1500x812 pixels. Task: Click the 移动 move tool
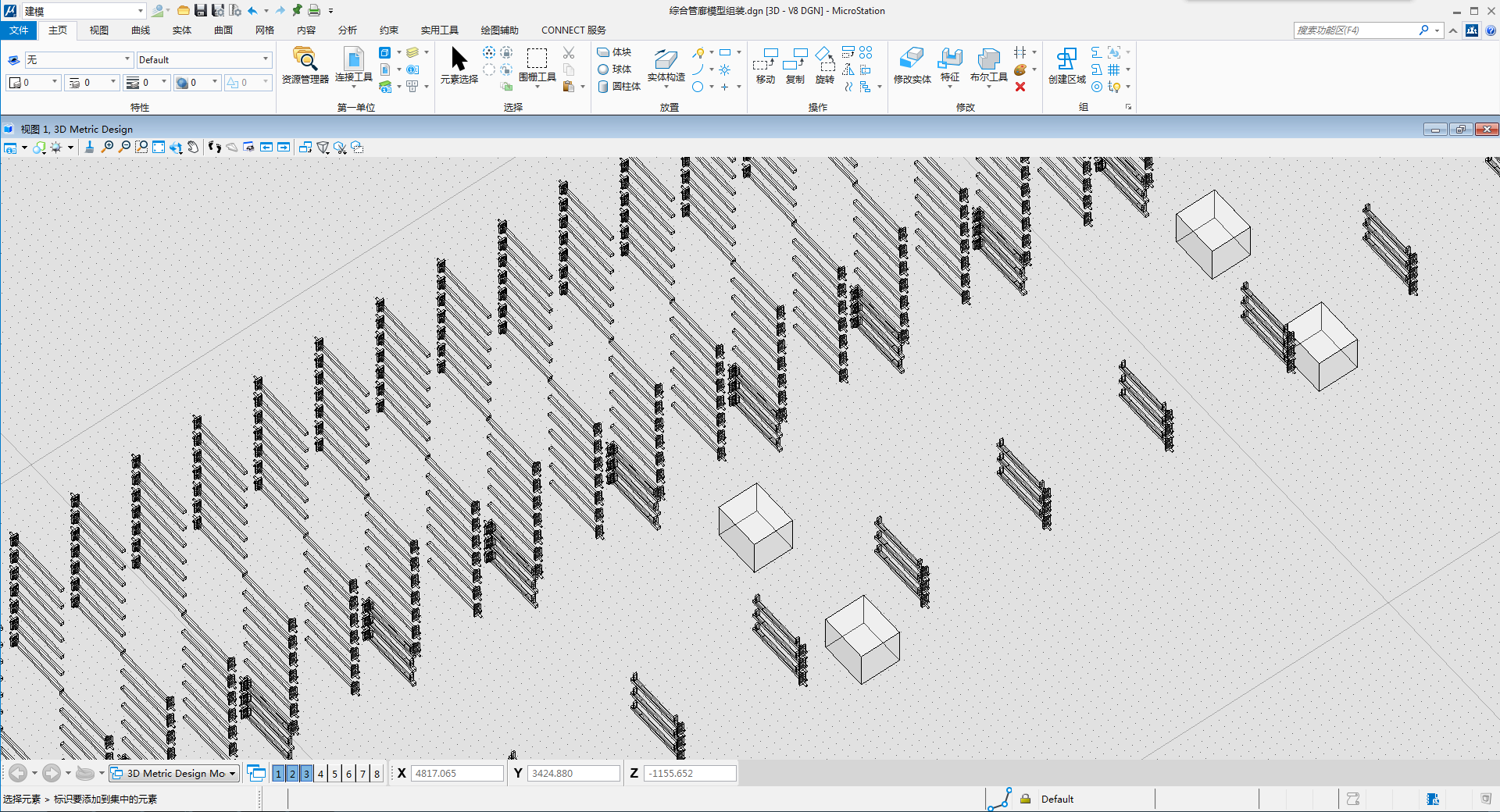pyautogui.click(x=766, y=65)
